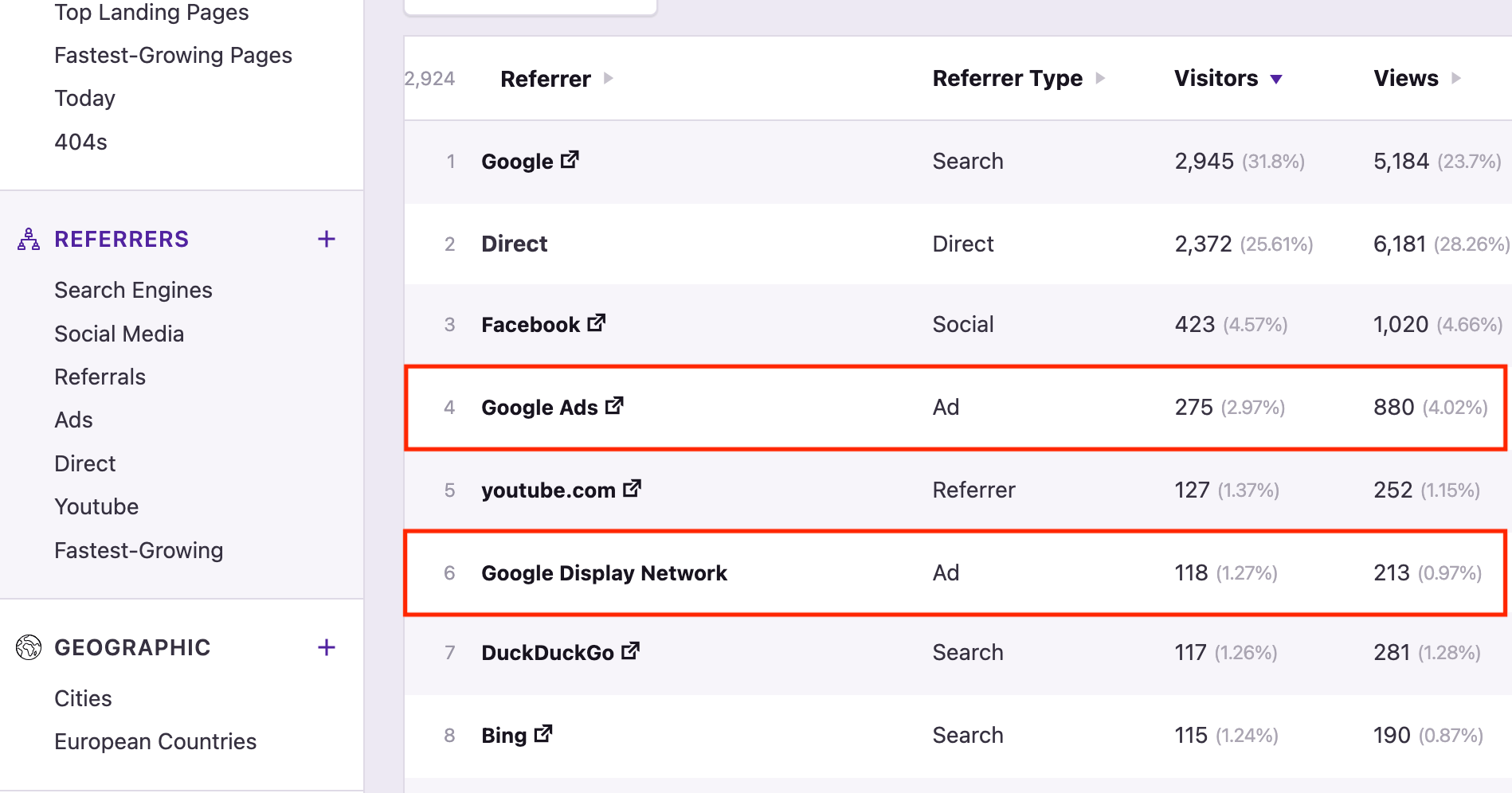Open the Bing external link icon
Image resolution: width=1512 pixels, height=793 pixels.
(x=543, y=733)
